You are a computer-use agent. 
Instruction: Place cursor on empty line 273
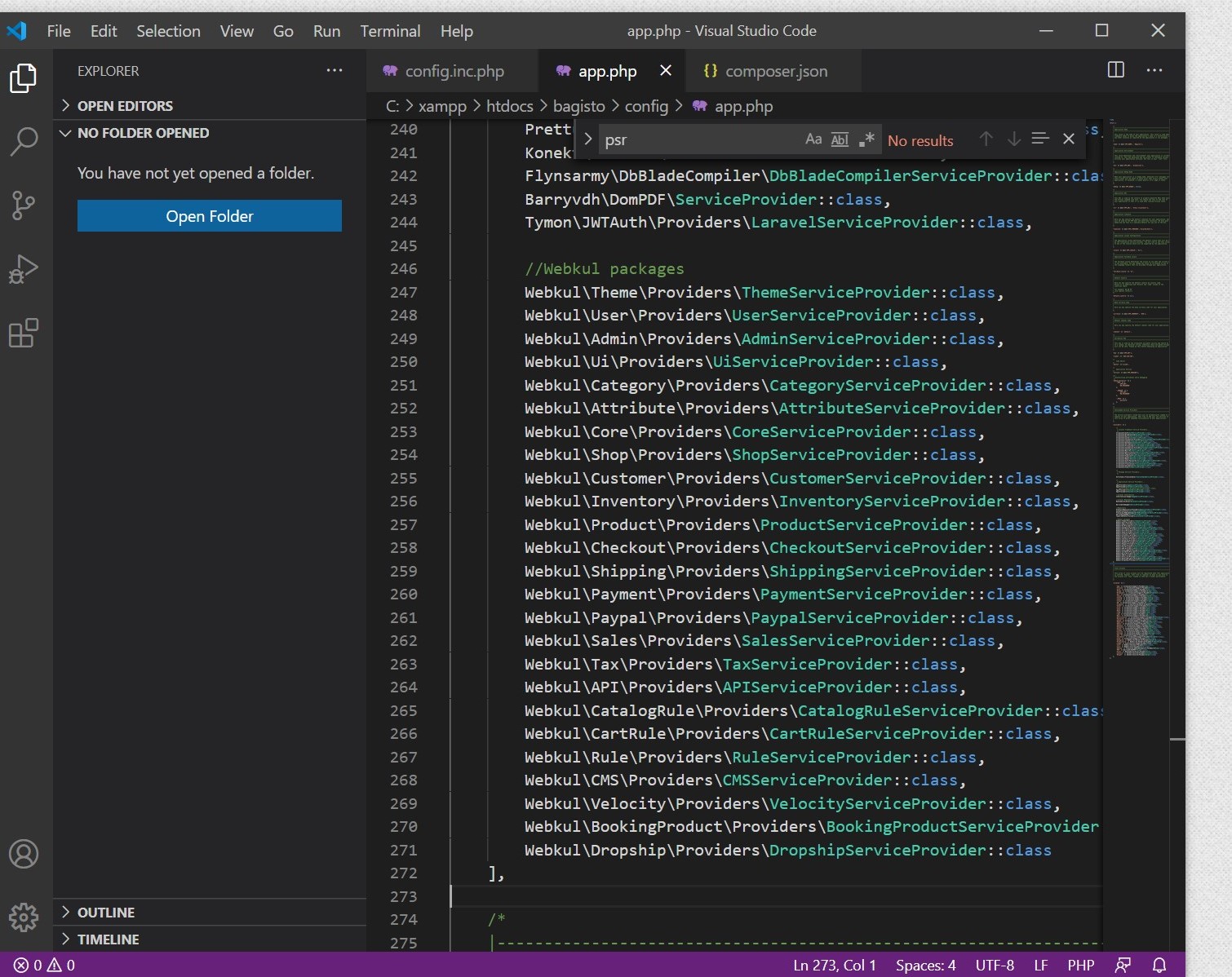click(x=775, y=896)
